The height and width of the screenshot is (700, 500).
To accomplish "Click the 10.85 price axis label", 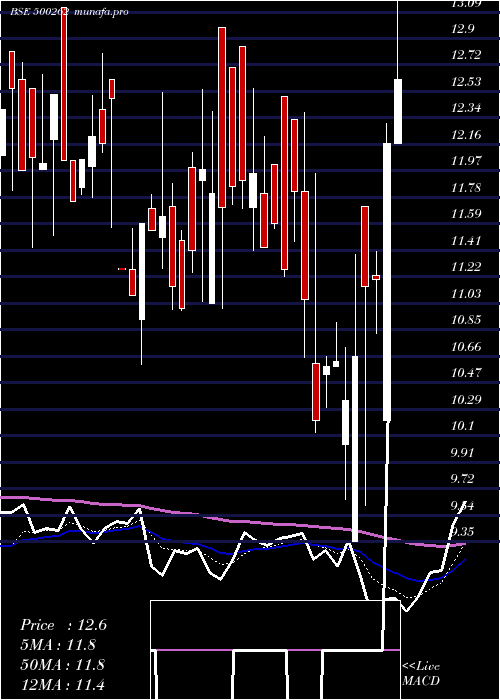I will point(467,320).
